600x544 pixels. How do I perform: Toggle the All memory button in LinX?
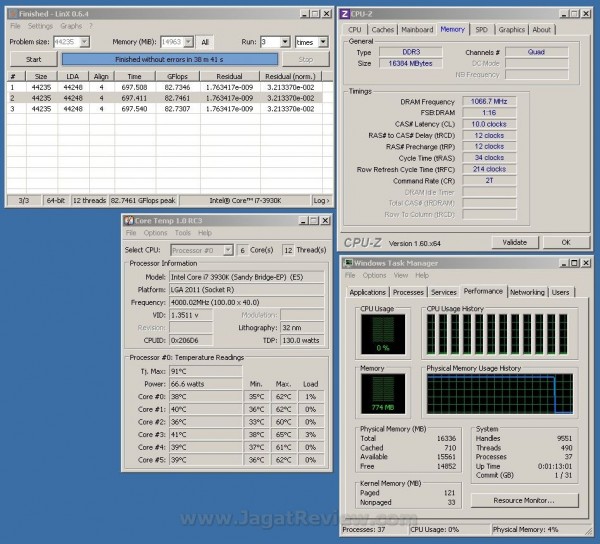coord(204,42)
